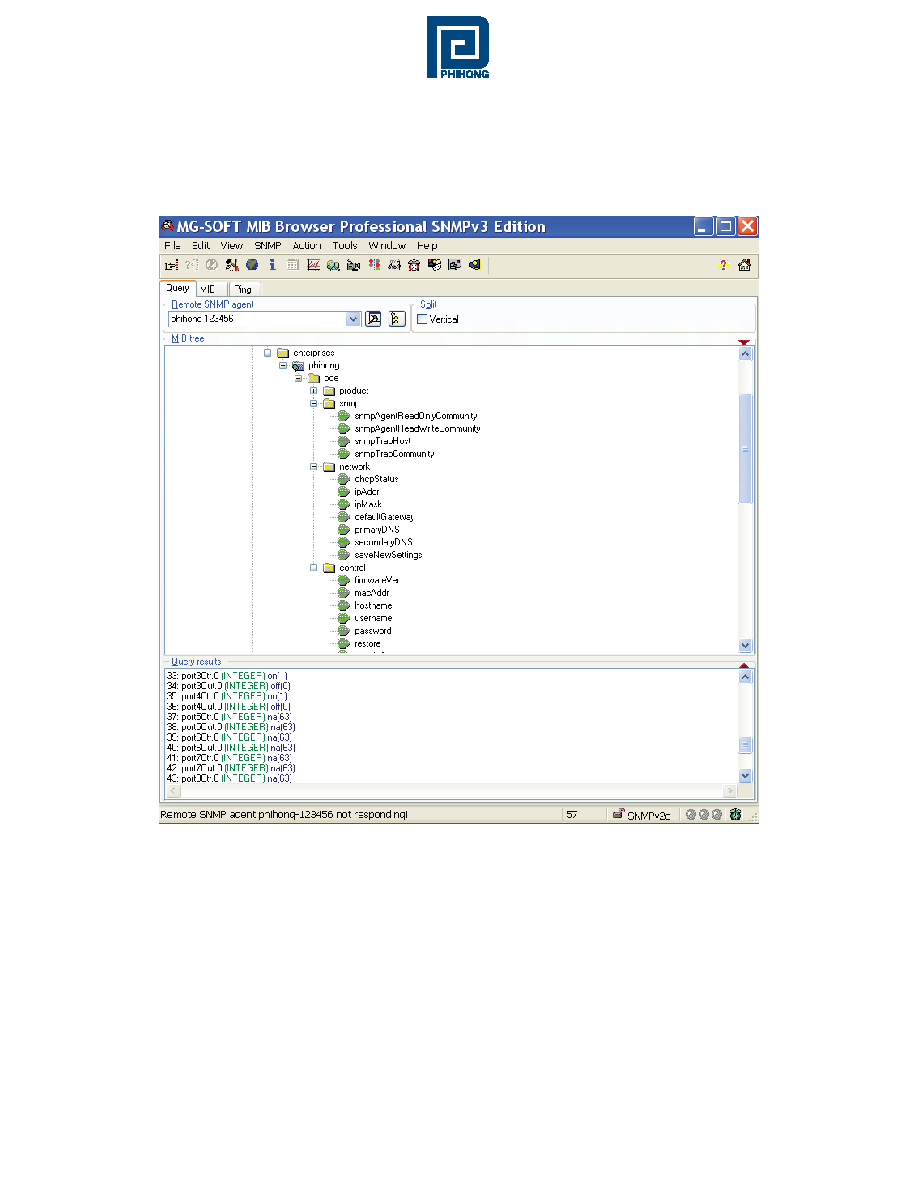
Task: Click the alarm clock trap ringer icon
Action: pyautogui.click(x=414, y=264)
